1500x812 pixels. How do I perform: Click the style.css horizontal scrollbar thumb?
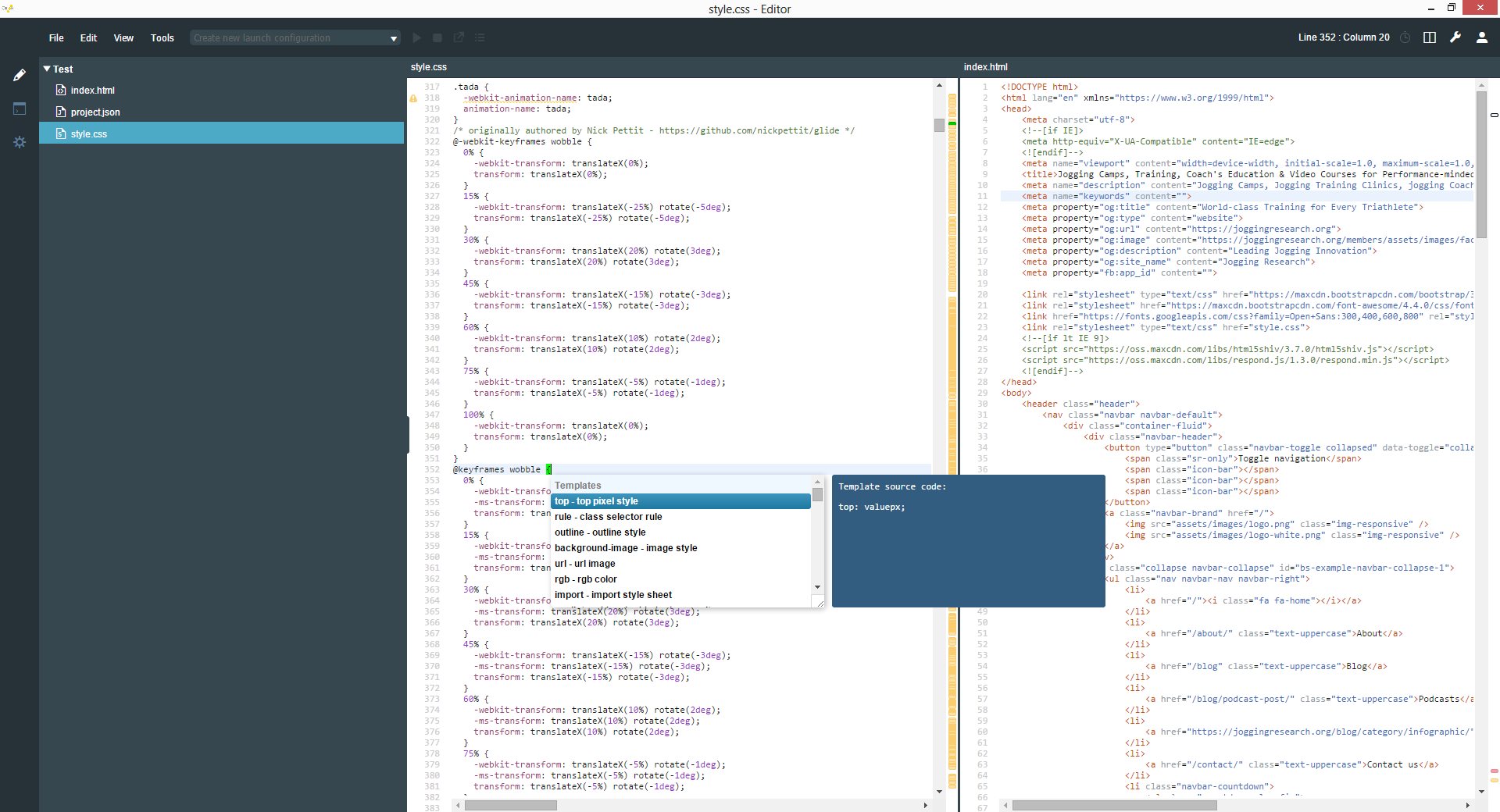point(510,805)
